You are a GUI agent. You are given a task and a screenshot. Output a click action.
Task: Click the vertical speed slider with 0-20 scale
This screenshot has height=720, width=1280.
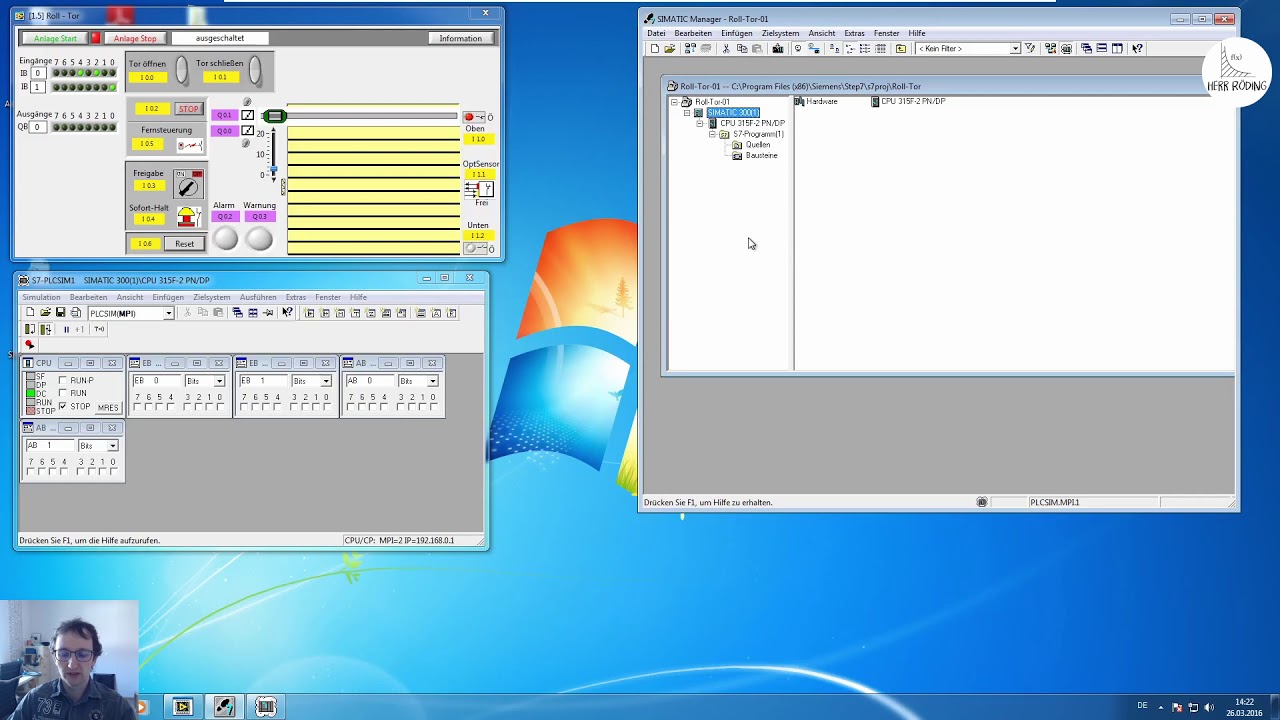tap(272, 153)
